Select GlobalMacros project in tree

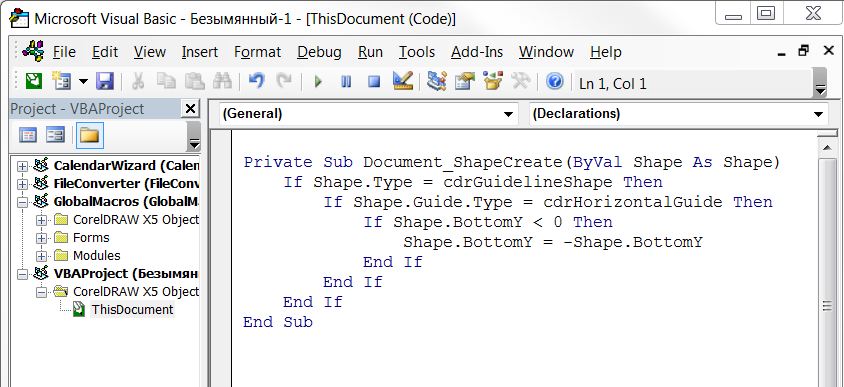[x=126, y=202]
